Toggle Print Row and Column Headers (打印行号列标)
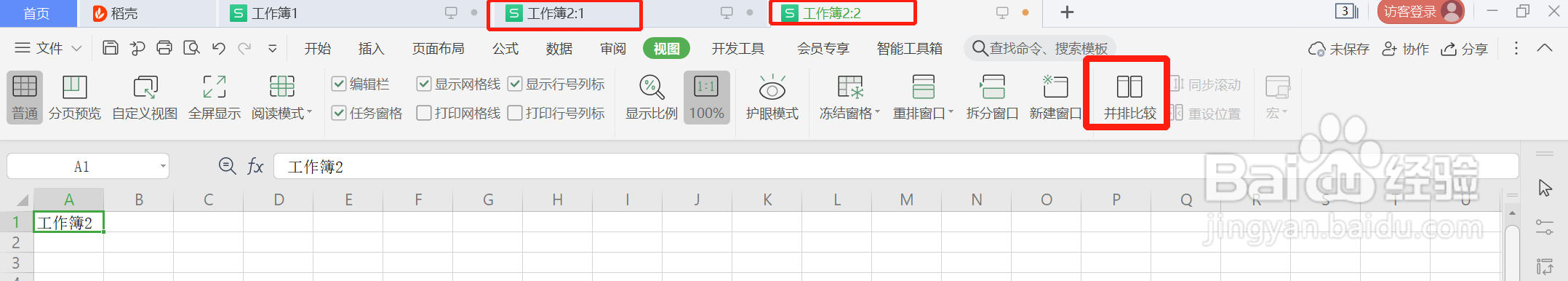Image resolution: width=1568 pixels, height=281 pixels. (514, 113)
